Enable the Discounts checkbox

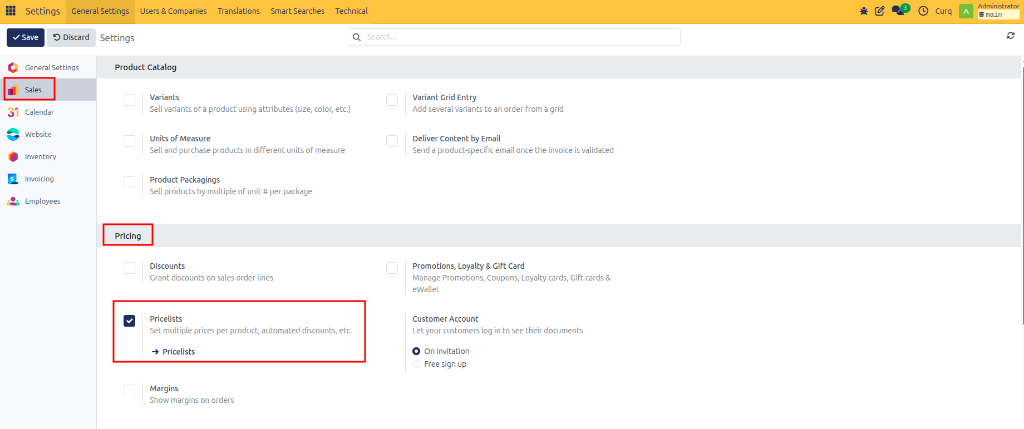click(x=129, y=268)
